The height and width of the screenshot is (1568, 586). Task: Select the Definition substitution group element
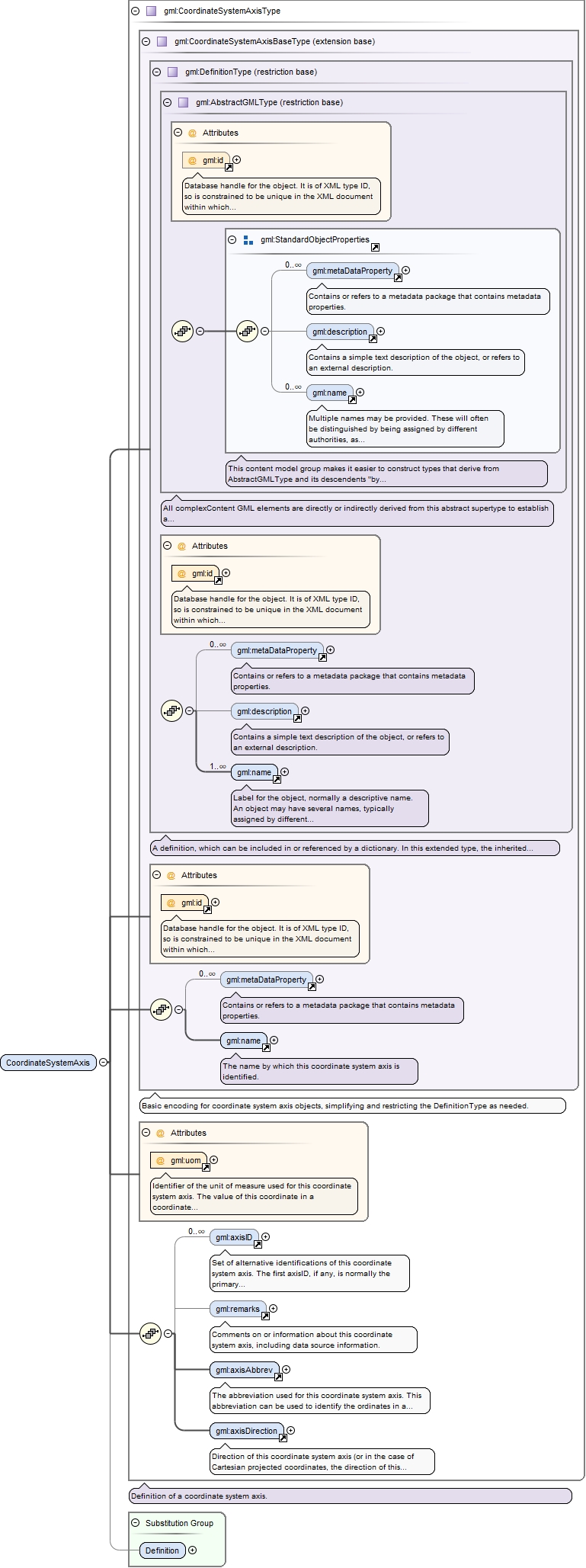tap(162, 1550)
